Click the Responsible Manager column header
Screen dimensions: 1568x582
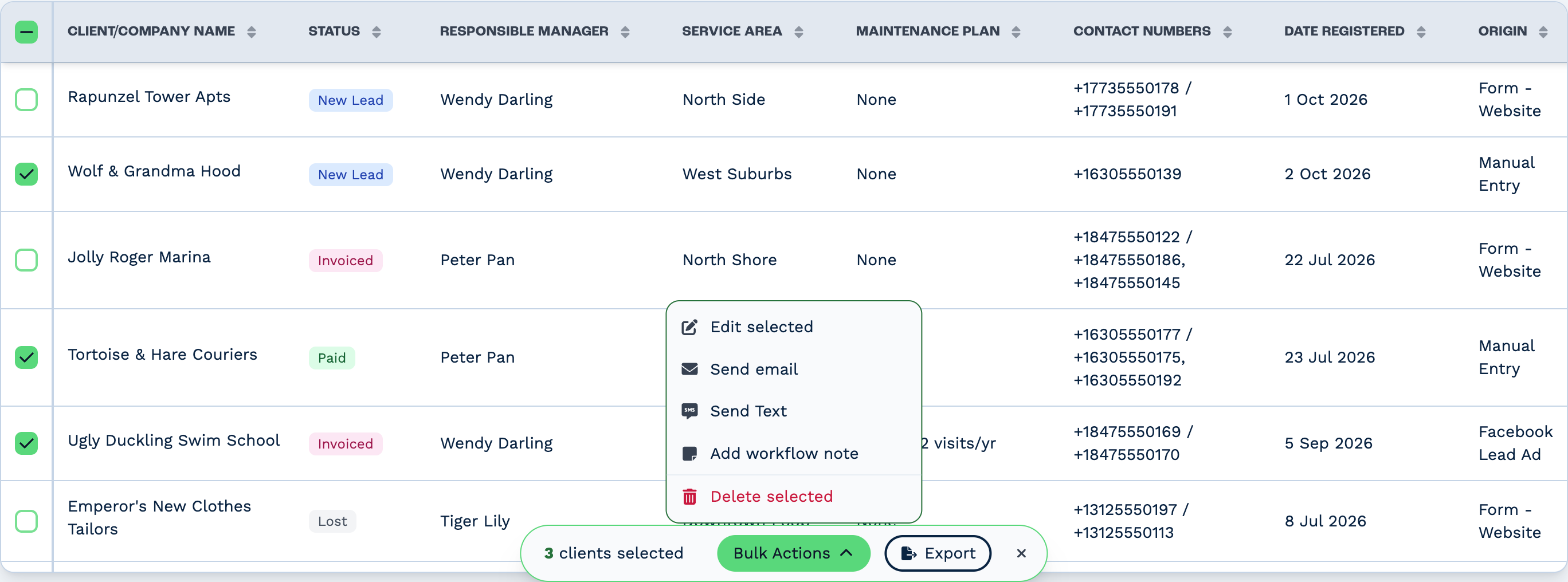point(524,31)
